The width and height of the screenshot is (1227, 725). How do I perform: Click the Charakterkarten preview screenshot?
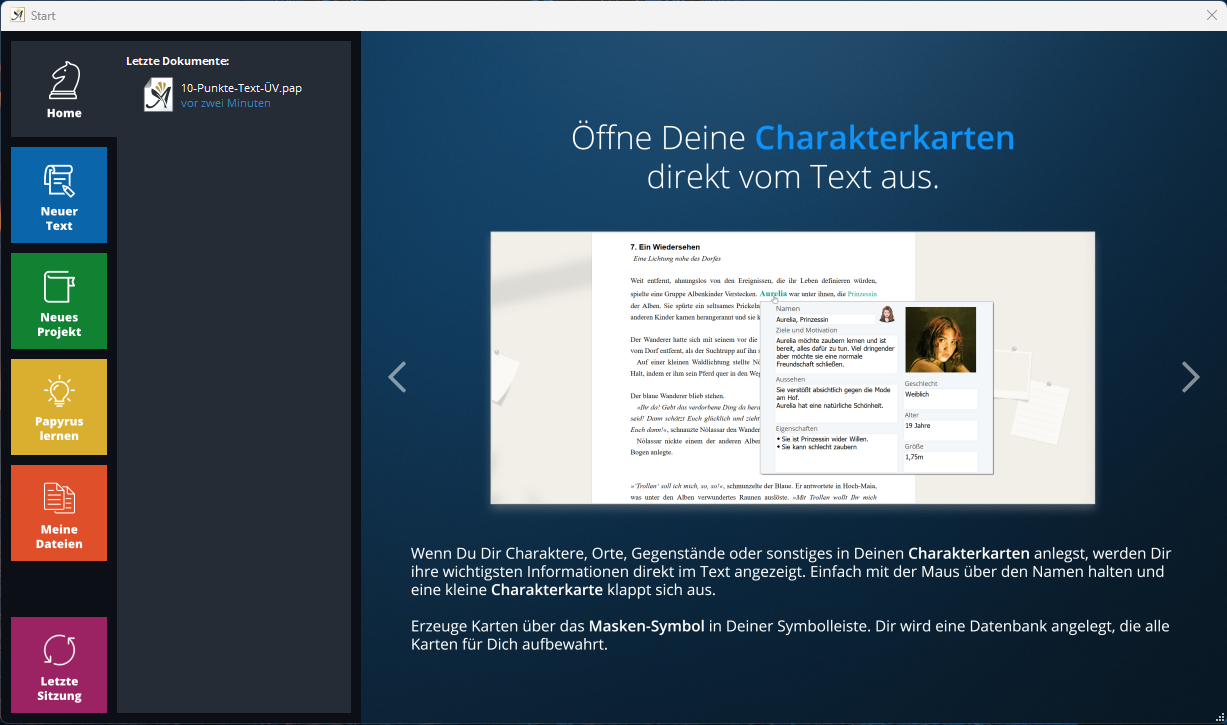tap(792, 368)
